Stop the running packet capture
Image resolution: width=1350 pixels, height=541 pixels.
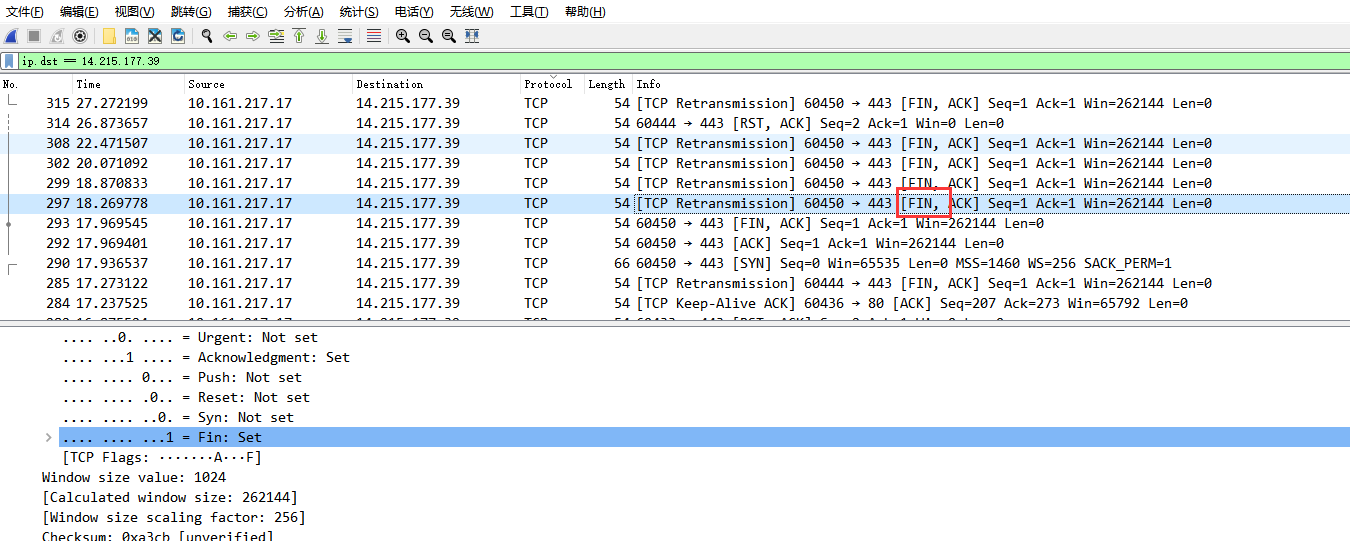tap(34, 36)
